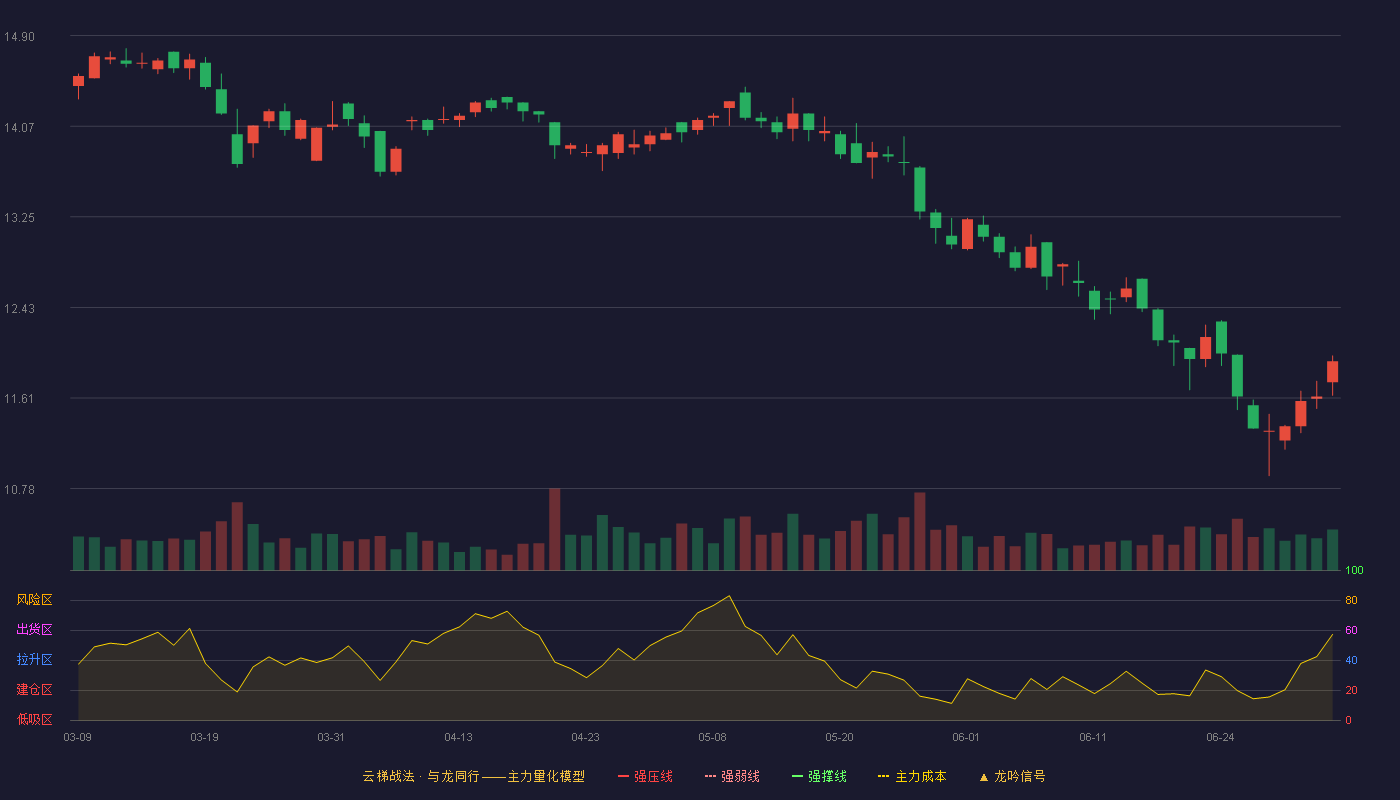The image size is (1400, 800).
Task: Select the 12.43 price axis label
Action: [19, 308]
